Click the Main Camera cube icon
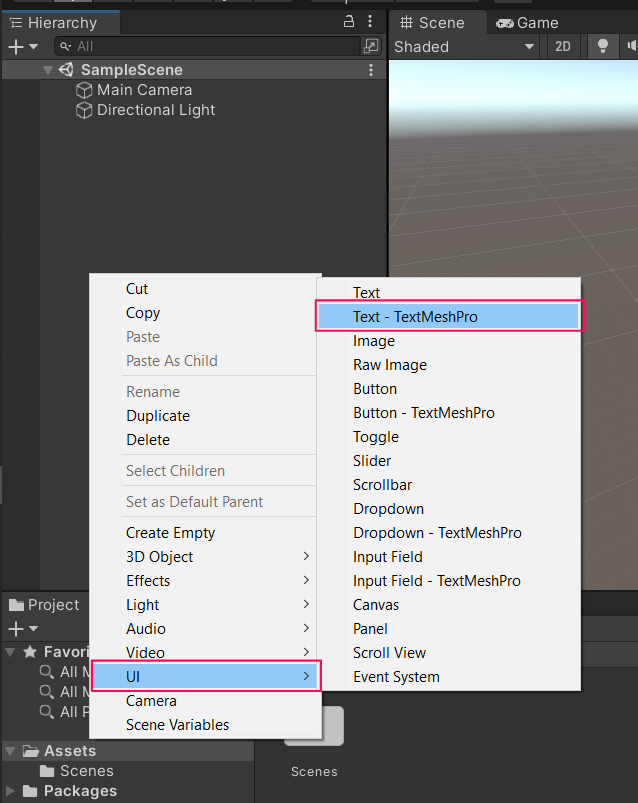The image size is (638, 803). coord(83,90)
